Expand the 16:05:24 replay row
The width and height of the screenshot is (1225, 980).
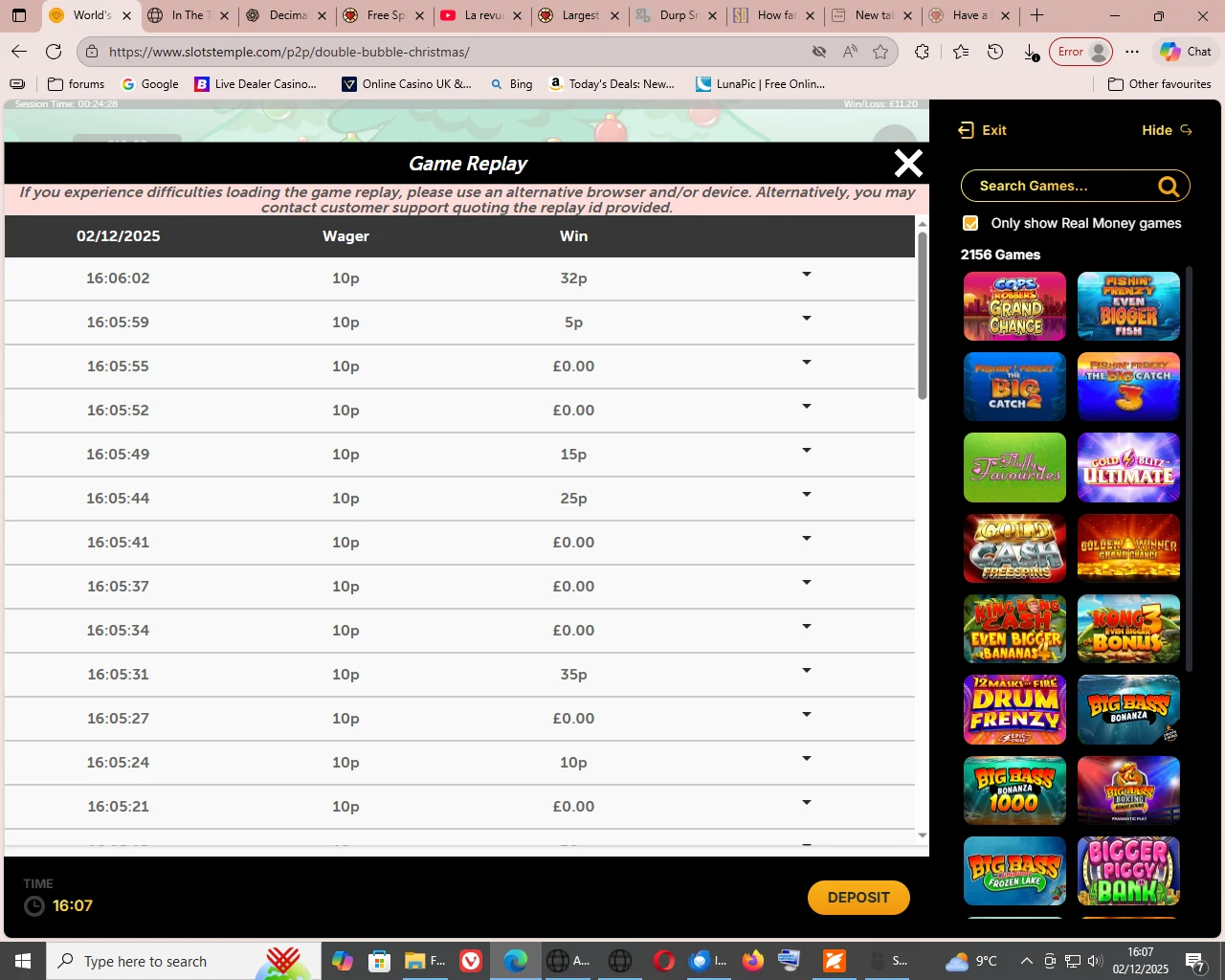(807, 759)
